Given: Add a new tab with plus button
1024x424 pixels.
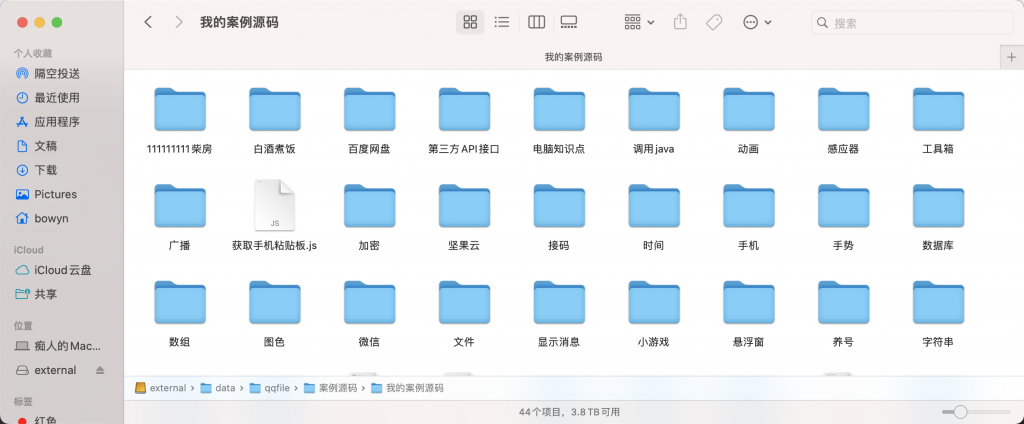Looking at the screenshot, I should point(1011,57).
